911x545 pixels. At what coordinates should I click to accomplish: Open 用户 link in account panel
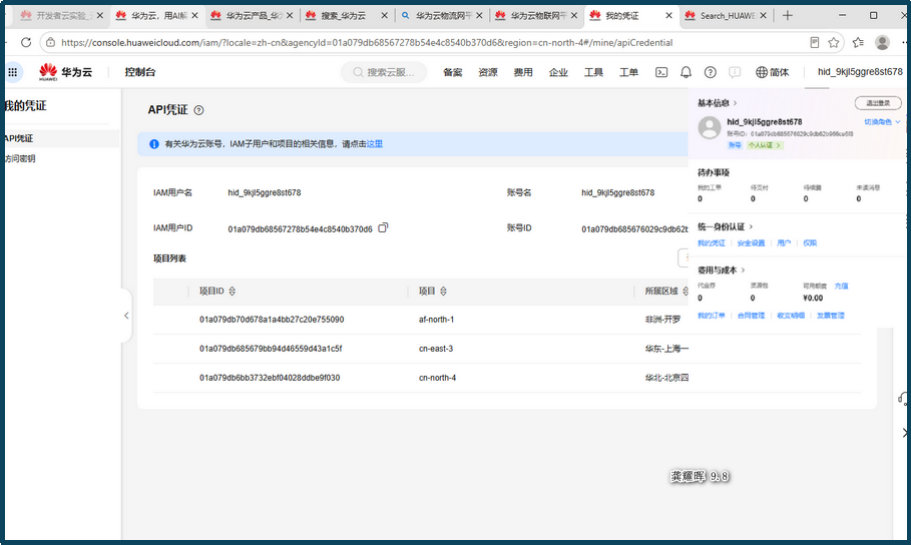(x=784, y=243)
